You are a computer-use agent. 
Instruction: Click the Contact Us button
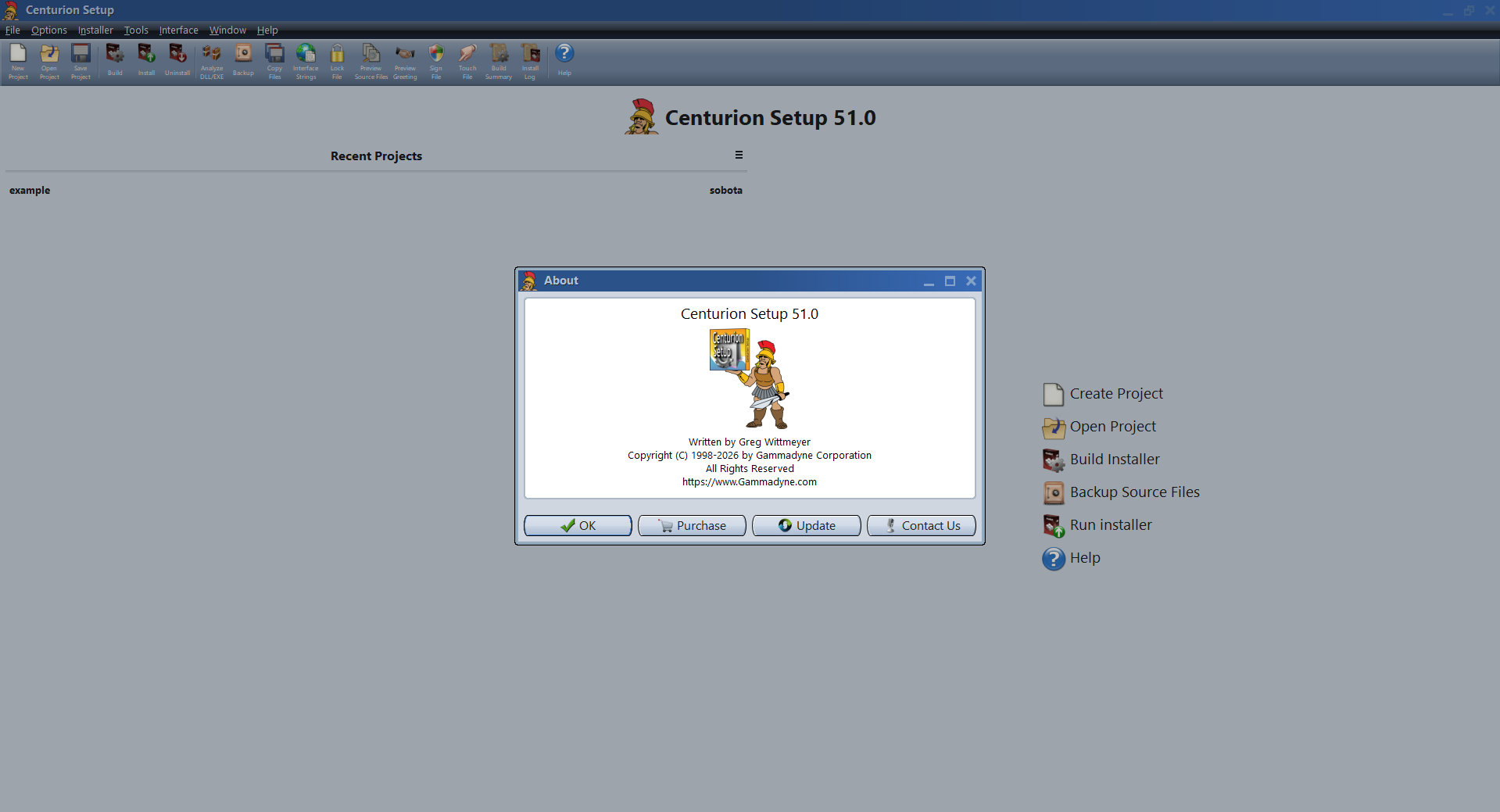[x=921, y=525]
